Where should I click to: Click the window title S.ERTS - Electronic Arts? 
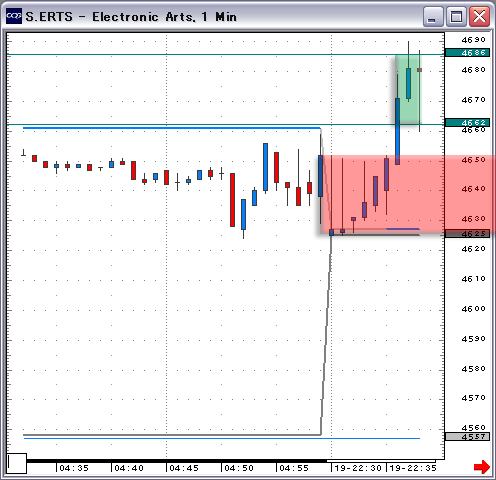(131, 17)
